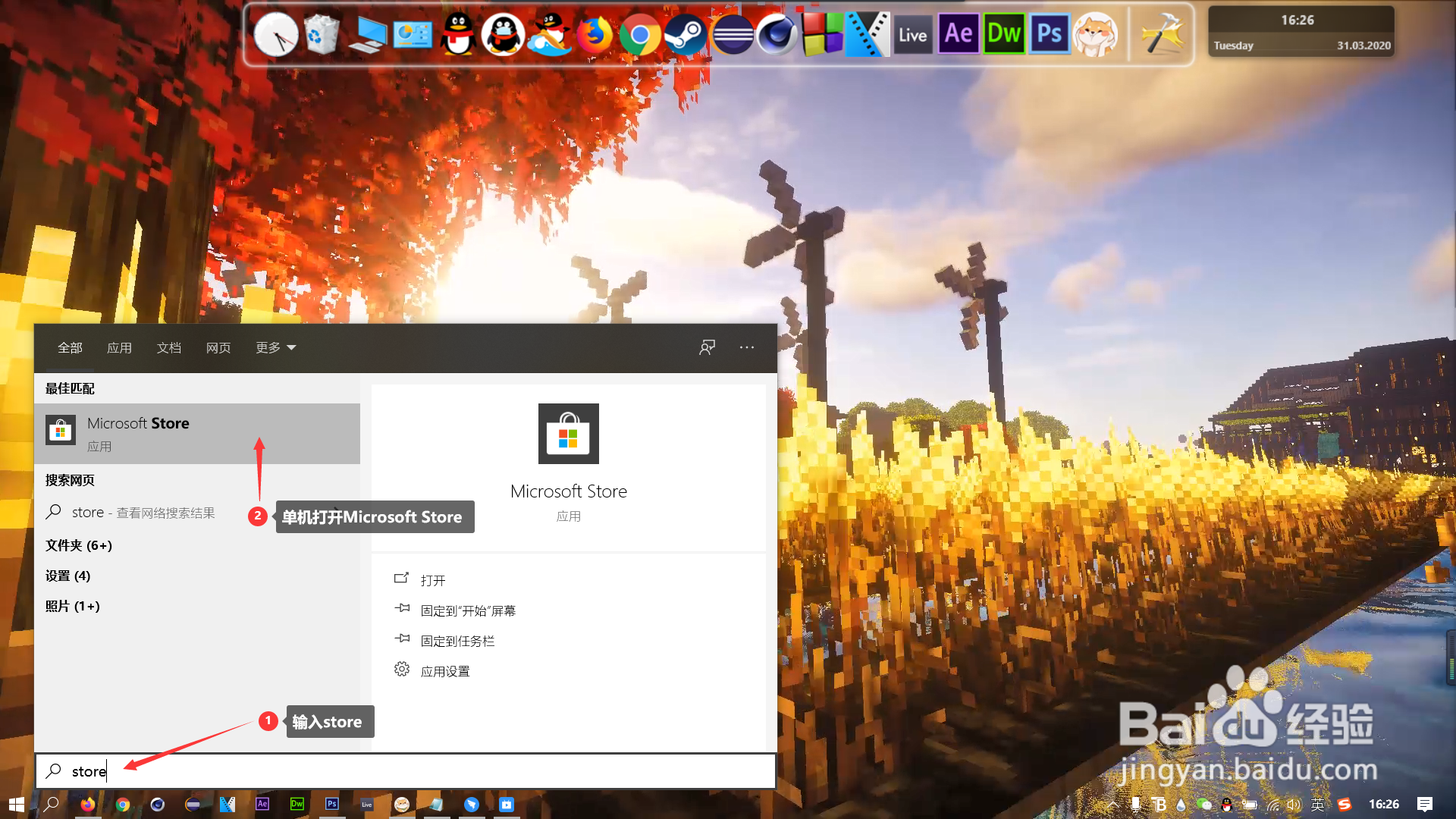The height and width of the screenshot is (819, 1456).
Task: Expand the hidden system tray icons chevron
Action: coord(1112,805)
